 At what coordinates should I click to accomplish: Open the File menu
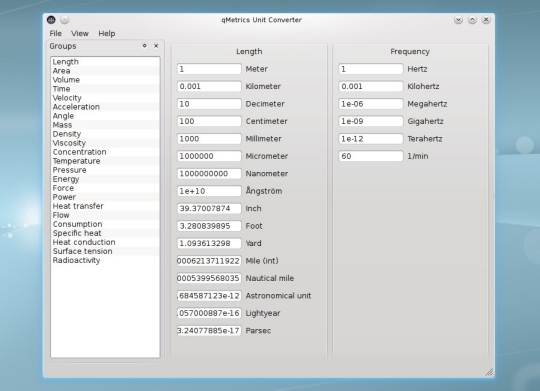[x=55, y=33]
